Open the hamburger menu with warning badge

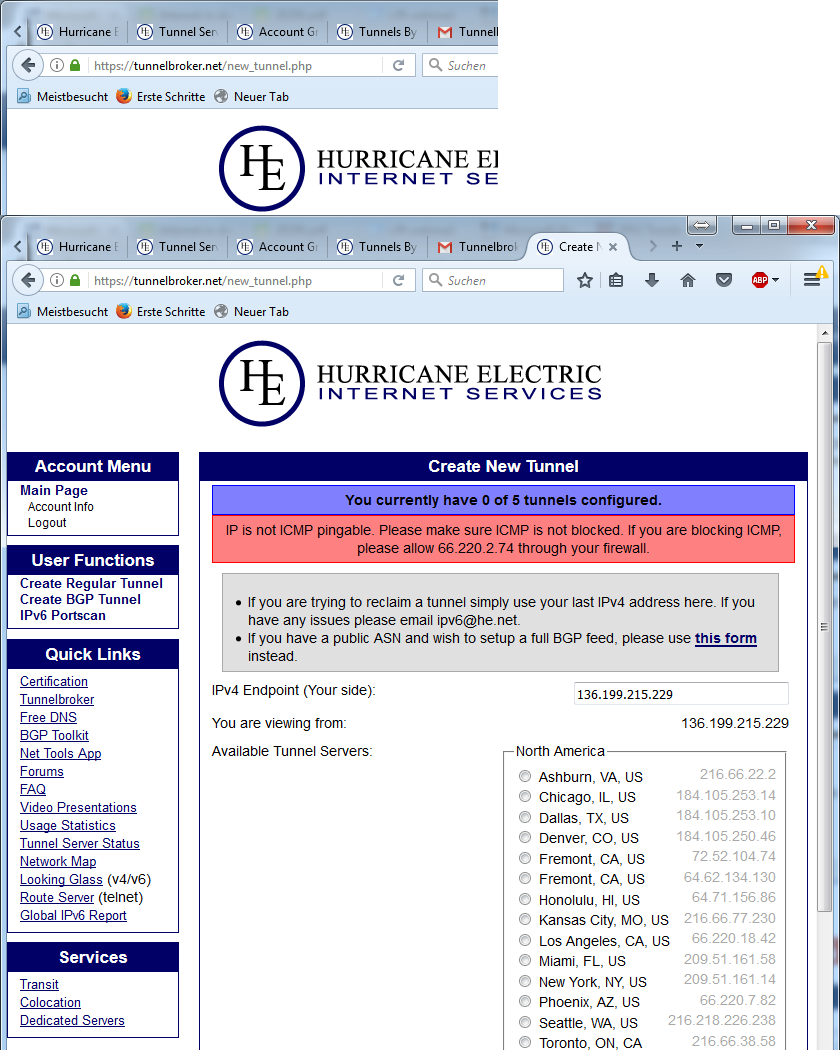813,279
